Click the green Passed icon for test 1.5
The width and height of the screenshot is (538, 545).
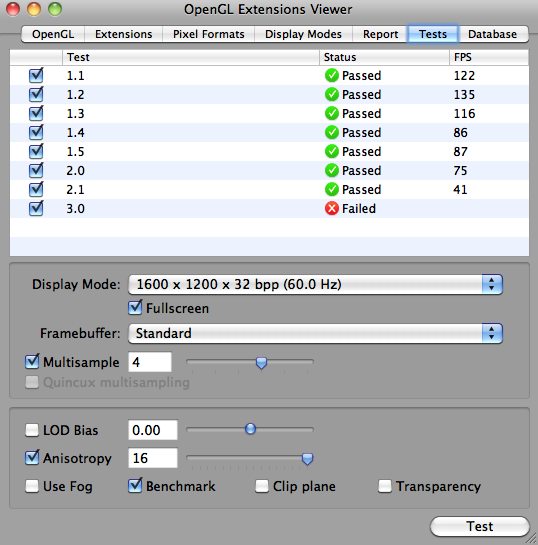click(332, 152)
